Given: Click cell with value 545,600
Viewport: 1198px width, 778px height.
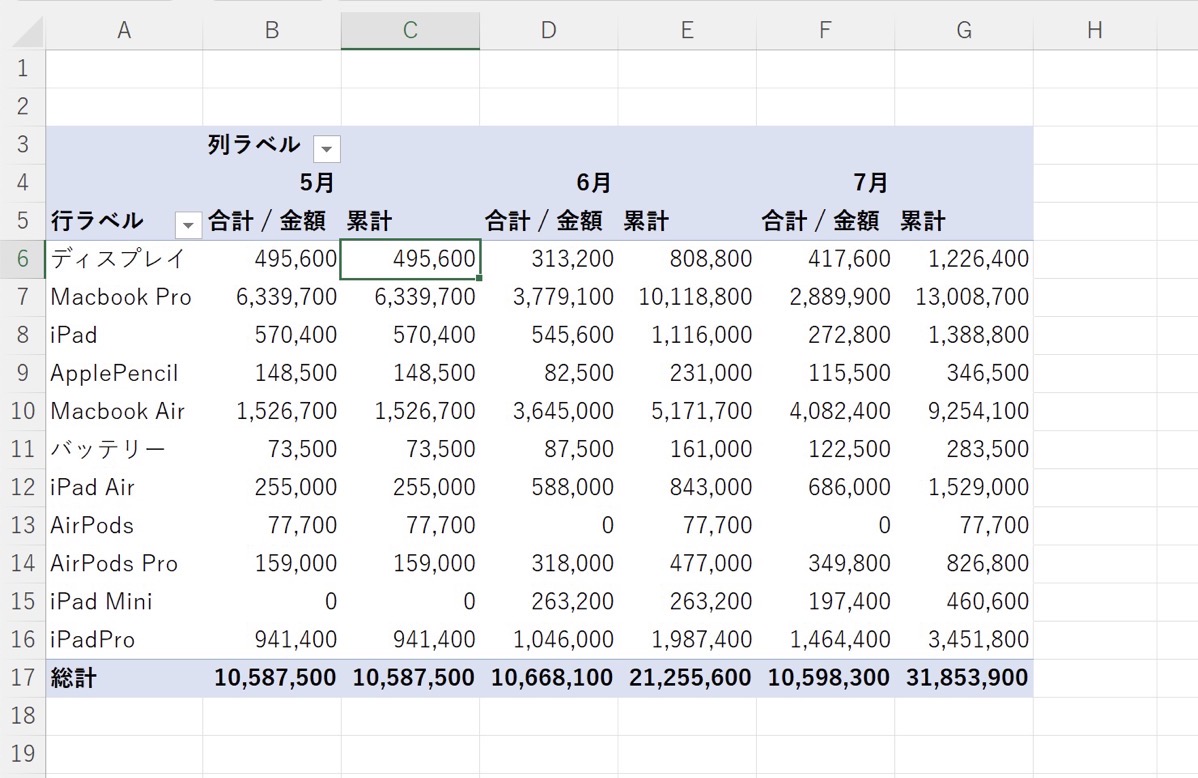Looking at the screenshot, I should (549, 336).
